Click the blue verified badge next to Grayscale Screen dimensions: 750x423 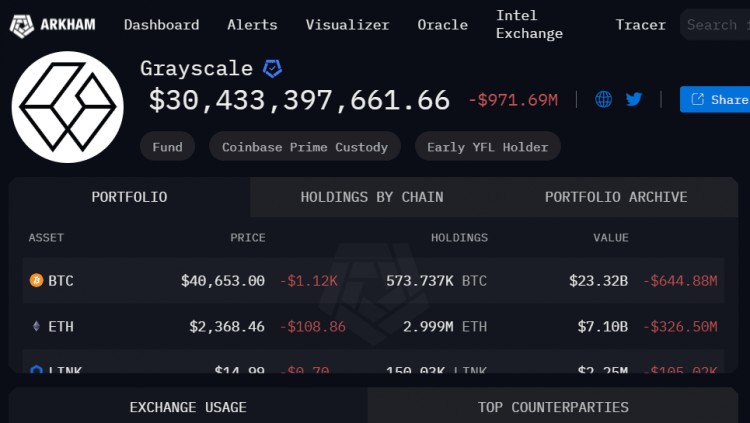[x=272, y=69]
